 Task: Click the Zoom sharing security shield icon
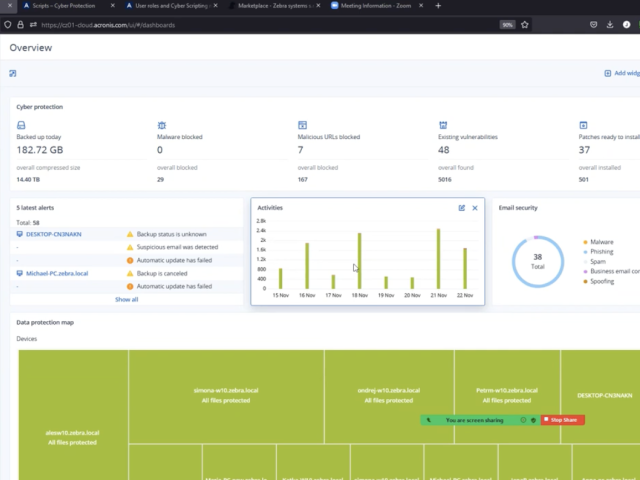533,420
